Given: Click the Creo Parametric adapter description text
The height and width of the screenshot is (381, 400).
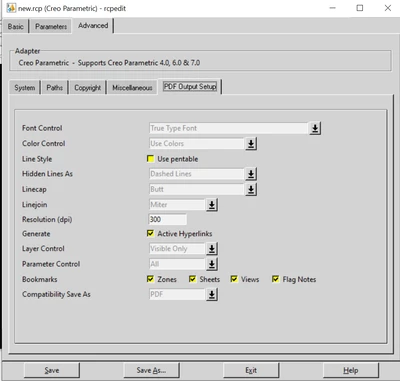Looking at the screenshot, I should [109, 63].
